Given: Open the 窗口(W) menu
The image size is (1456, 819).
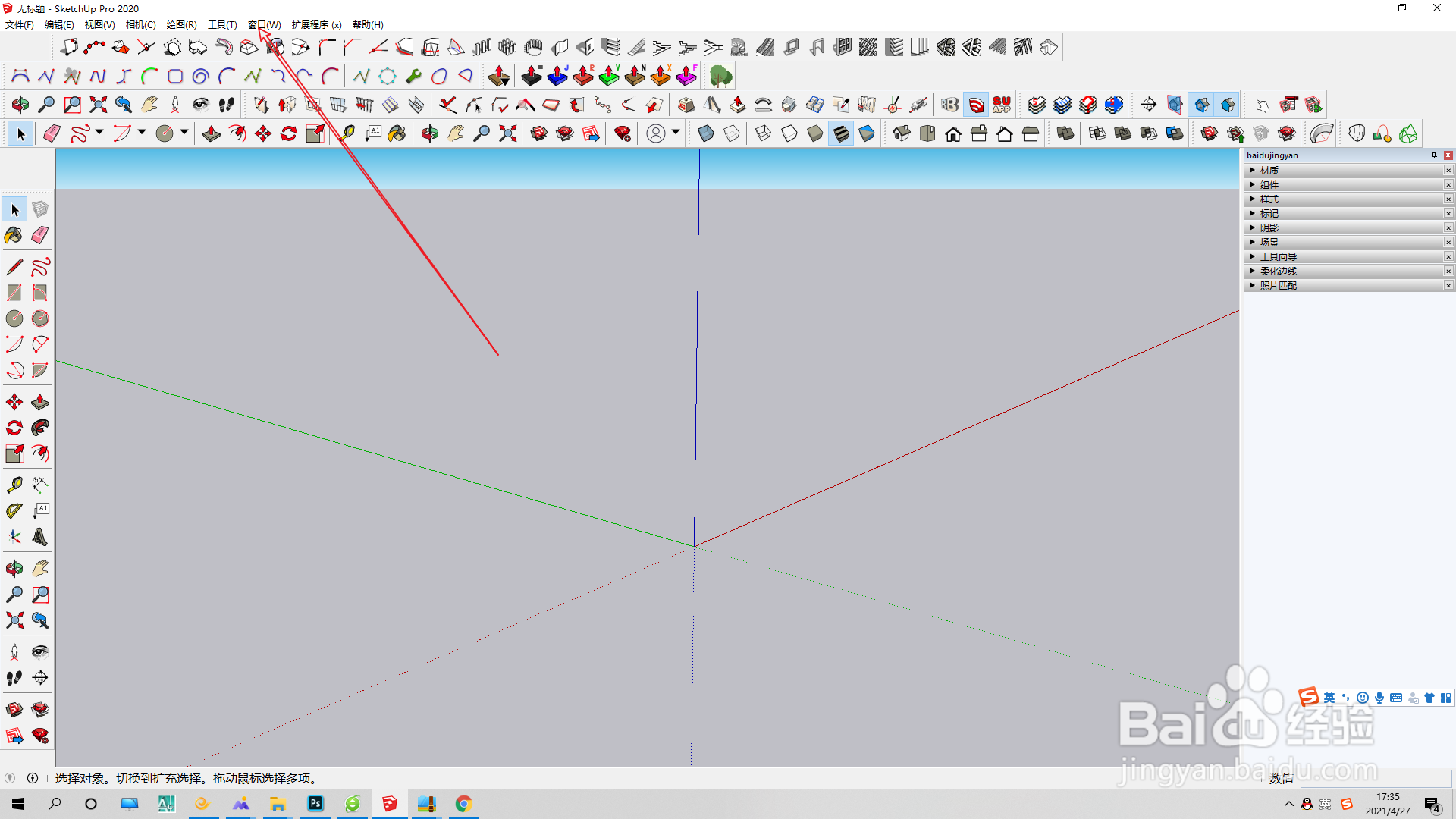Looking at the screenshot, I should tap(264, 25).
